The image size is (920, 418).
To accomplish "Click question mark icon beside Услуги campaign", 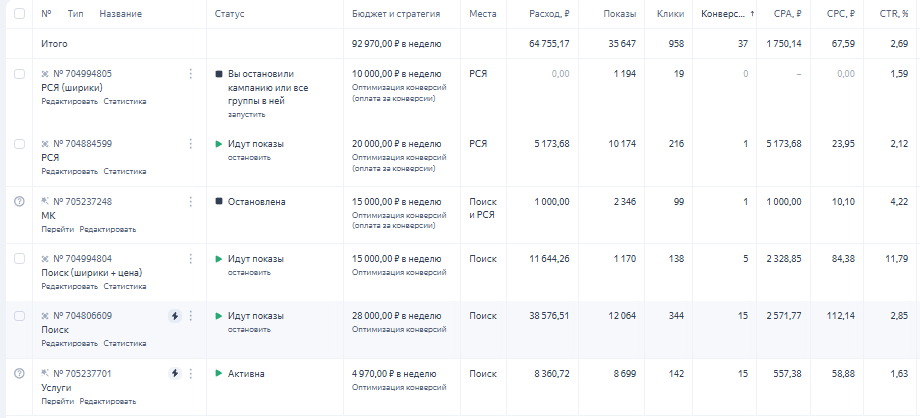I will point(19,373).
